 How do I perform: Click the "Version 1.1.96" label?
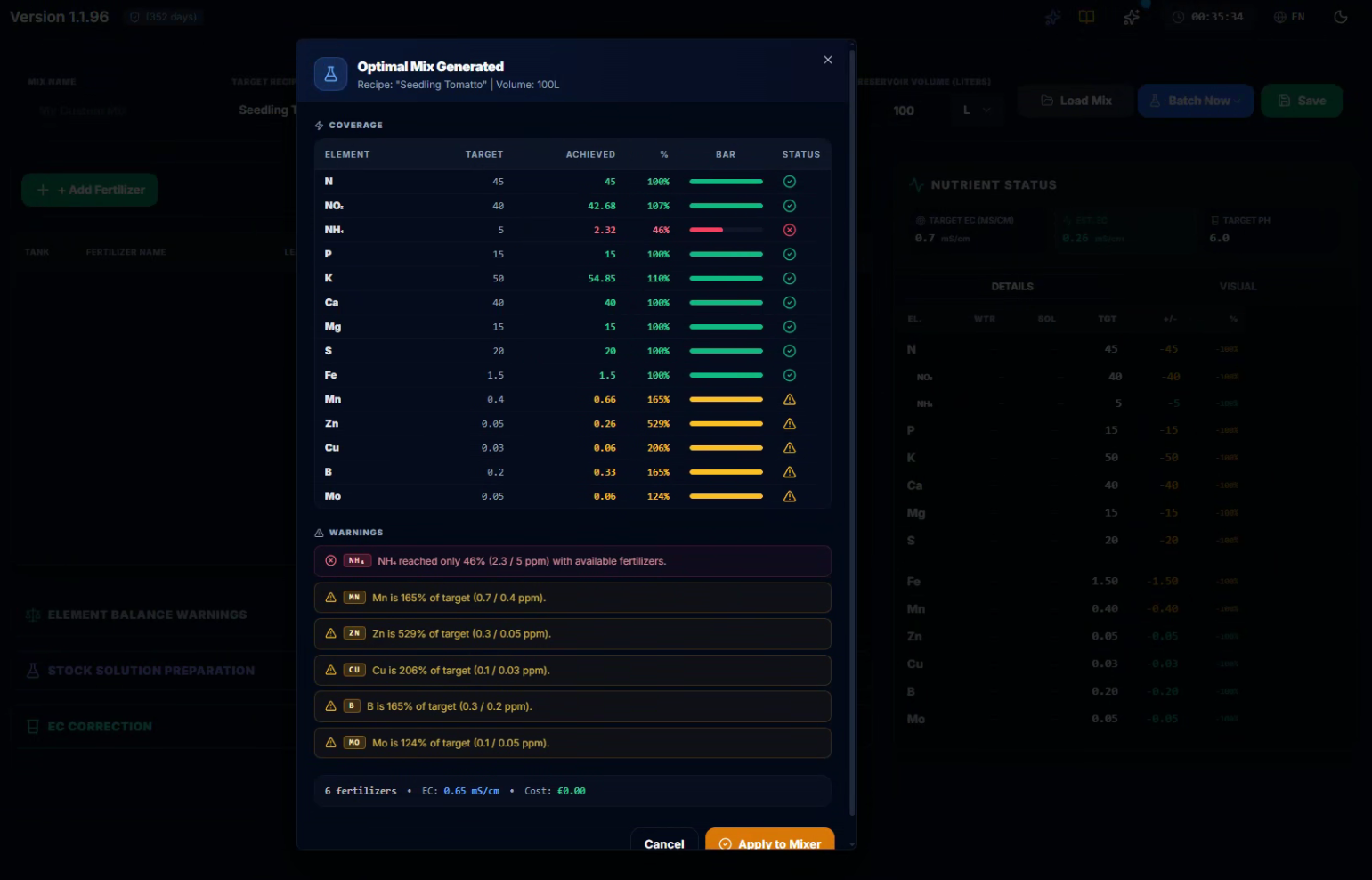60,17
